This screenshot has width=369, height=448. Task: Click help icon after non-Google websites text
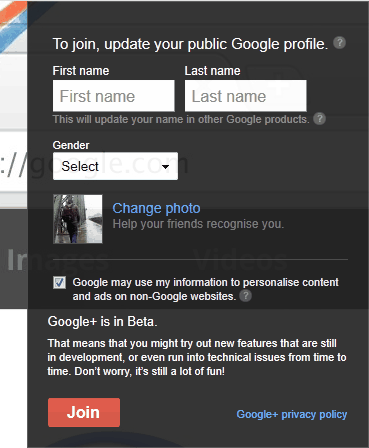coord(245,296)
